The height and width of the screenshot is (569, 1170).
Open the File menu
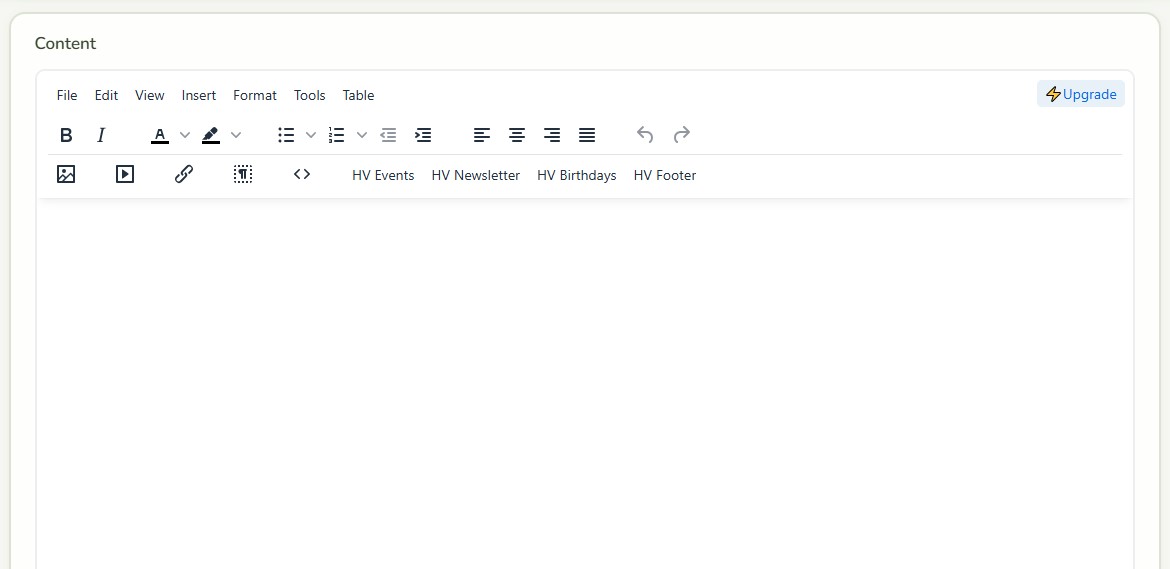[66, 95]
